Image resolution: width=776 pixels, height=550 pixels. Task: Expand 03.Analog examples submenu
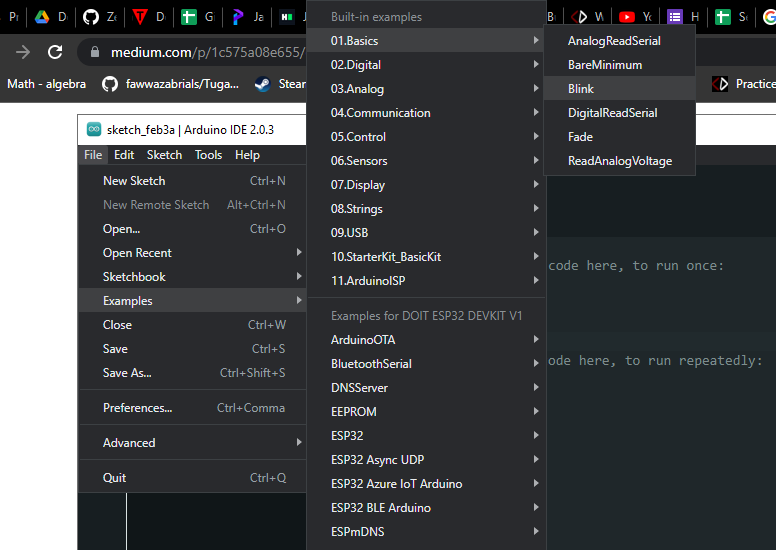click(426, 89)
